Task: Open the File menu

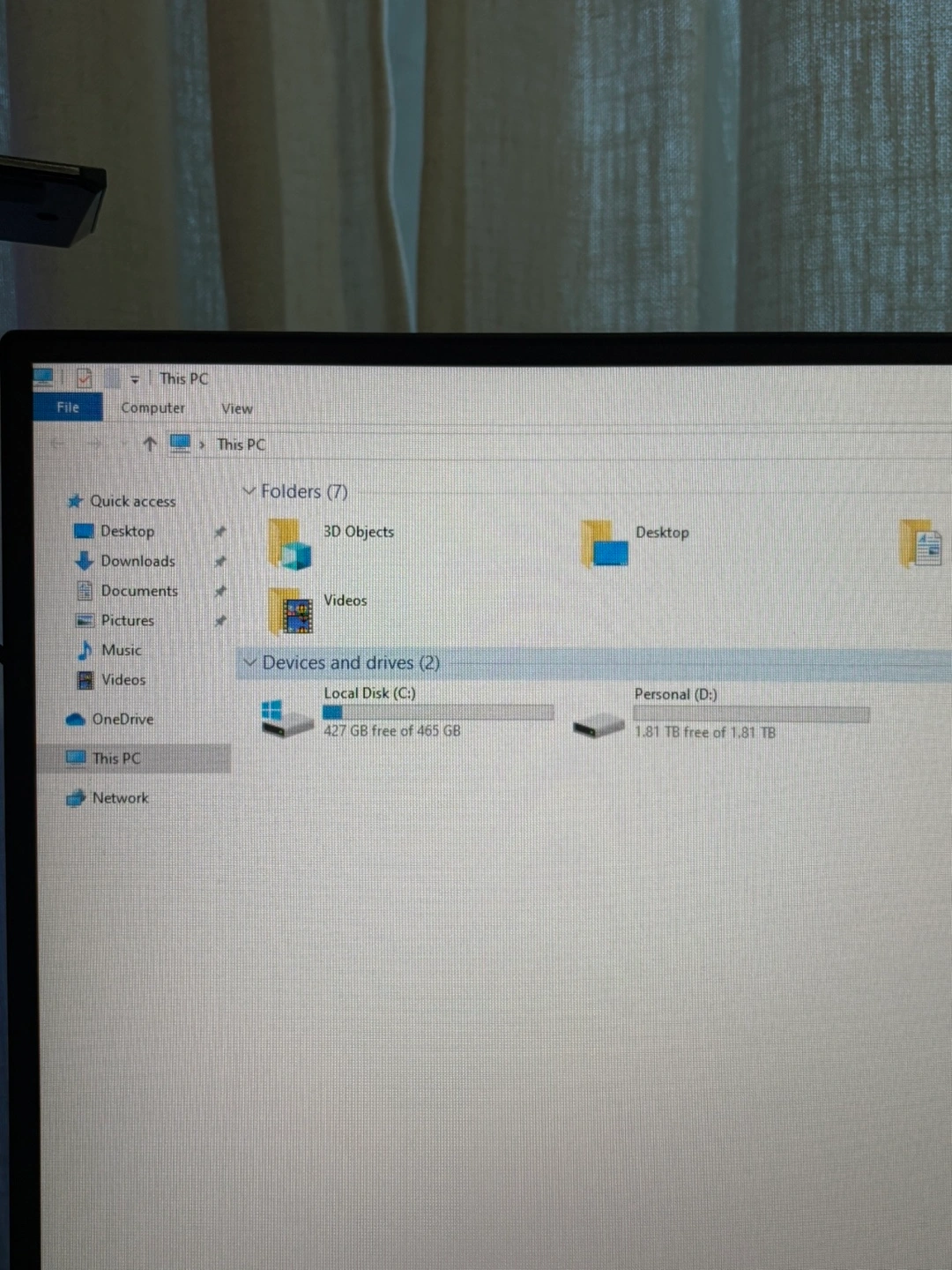Action: point(68,407)
